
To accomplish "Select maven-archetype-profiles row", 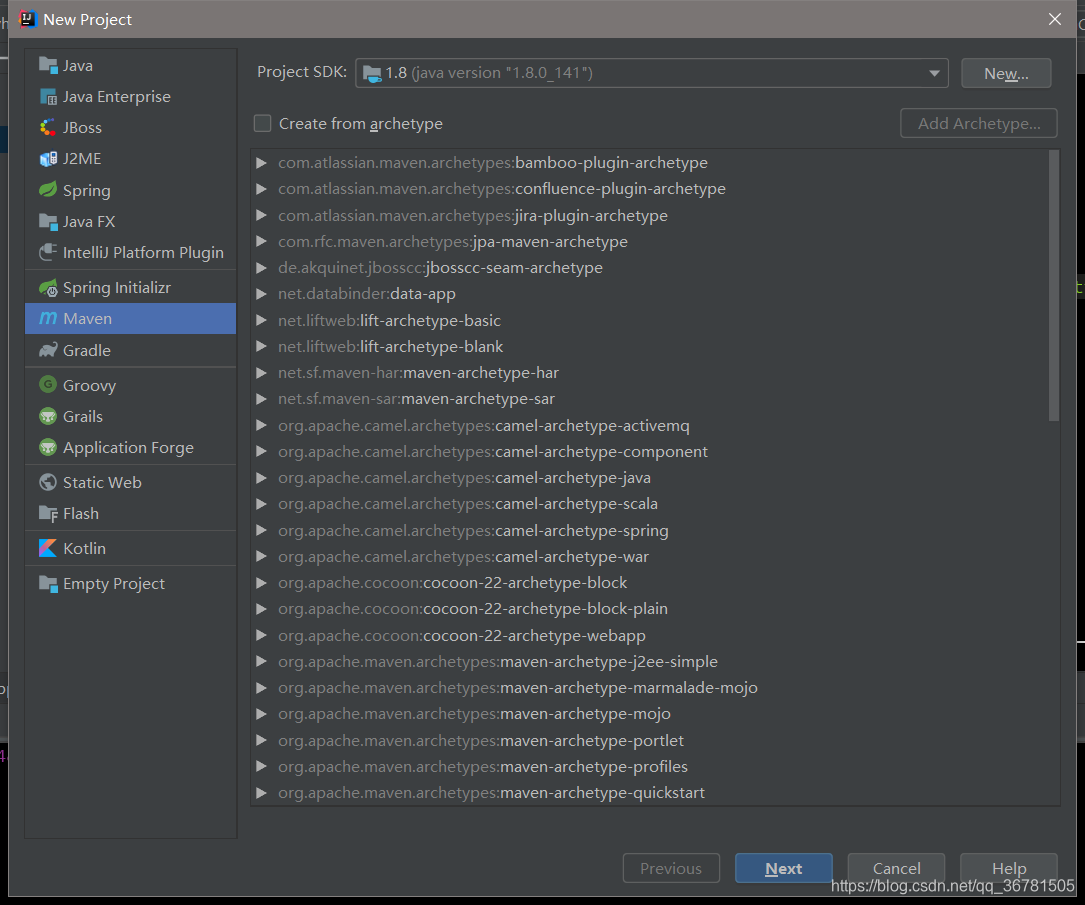I will pos(655,767).
